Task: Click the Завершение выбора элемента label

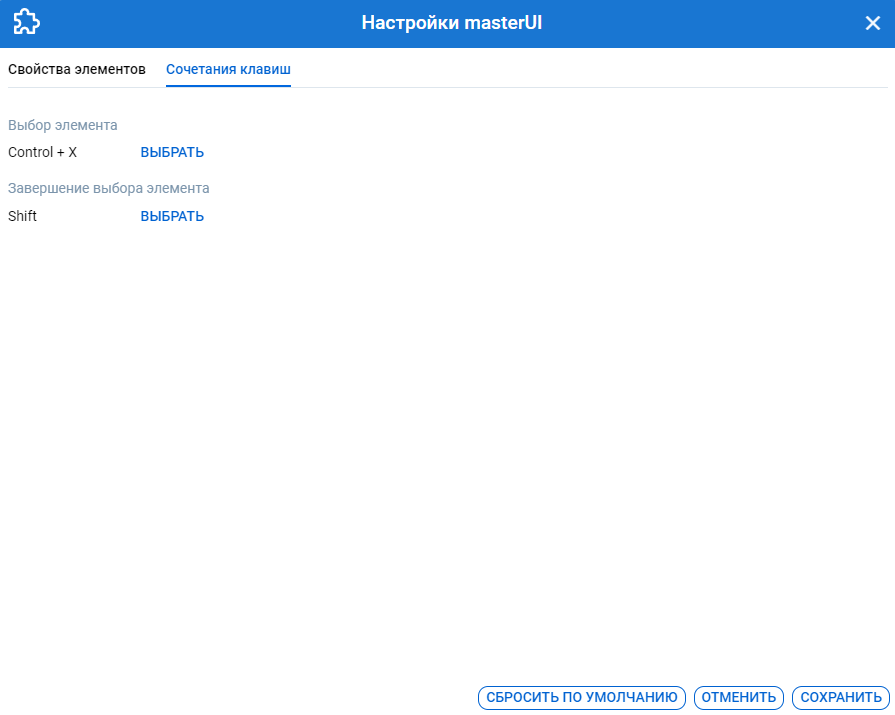Action: (109, 188)
